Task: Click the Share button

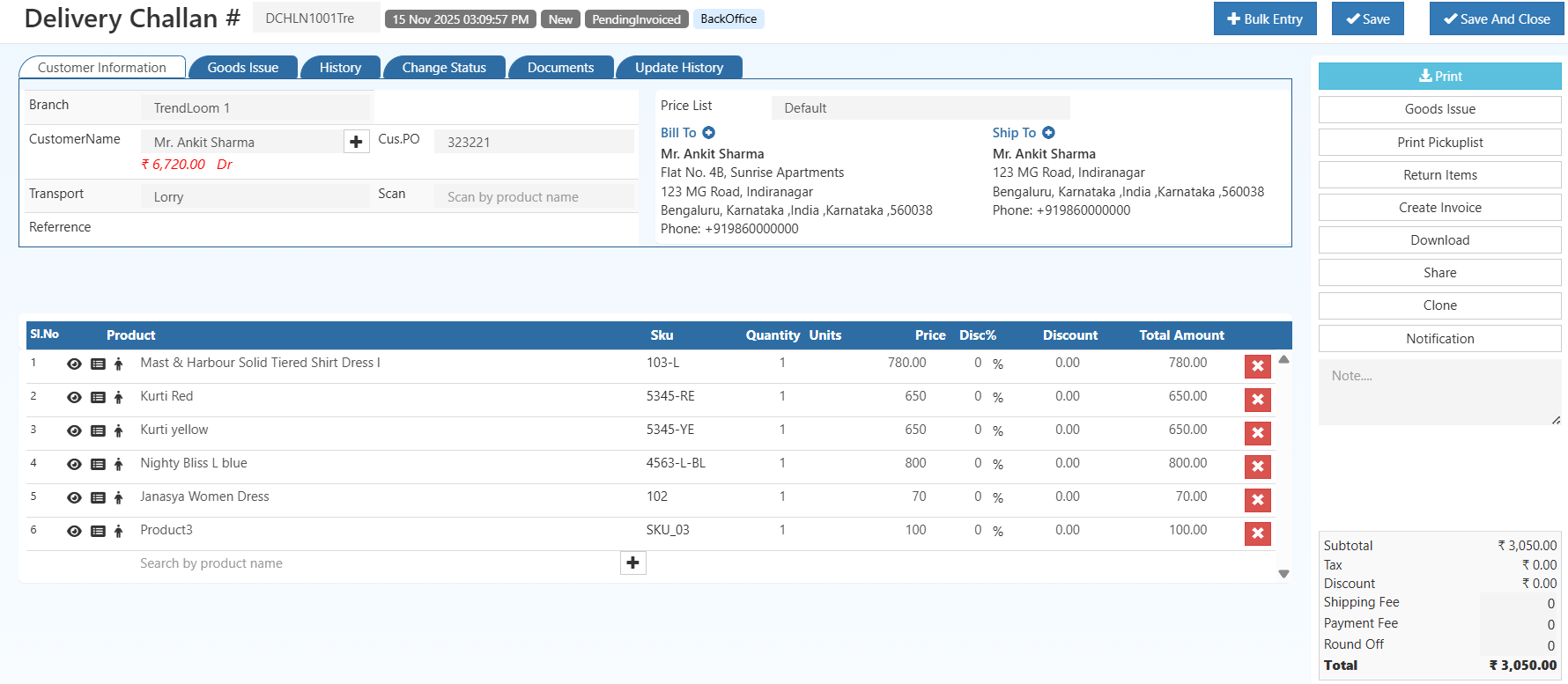Action: click(1439, 273)
